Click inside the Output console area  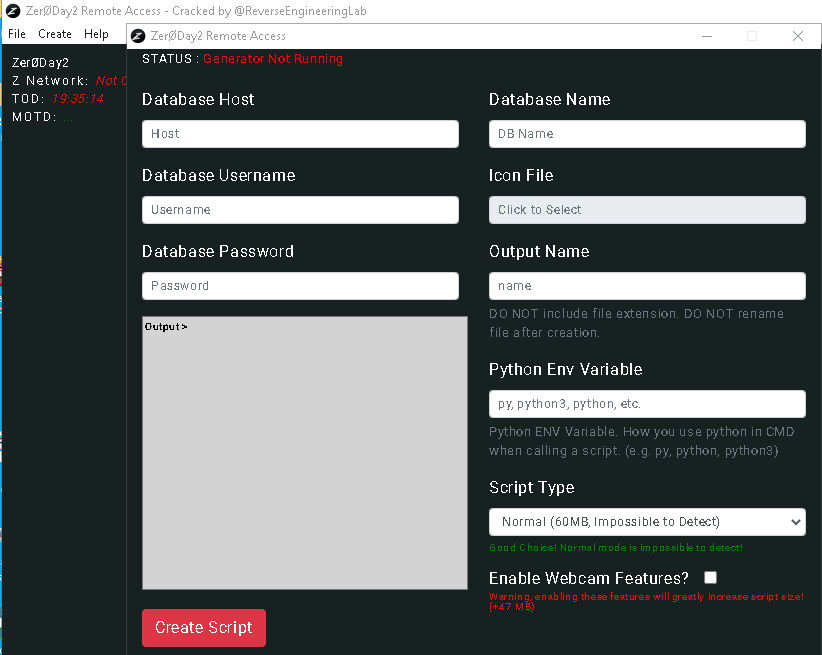[x=305, y=453]
